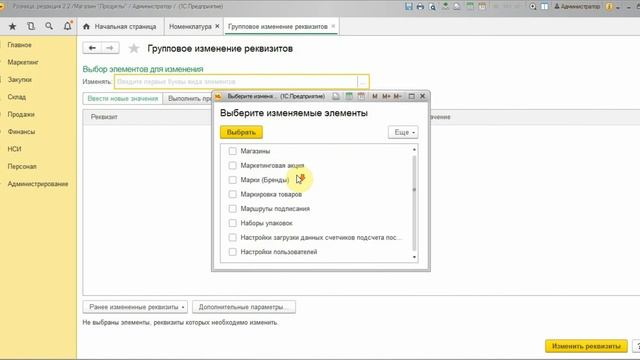Open the History icon in the tool panel
640x360 pixels.
coord(31,27)
